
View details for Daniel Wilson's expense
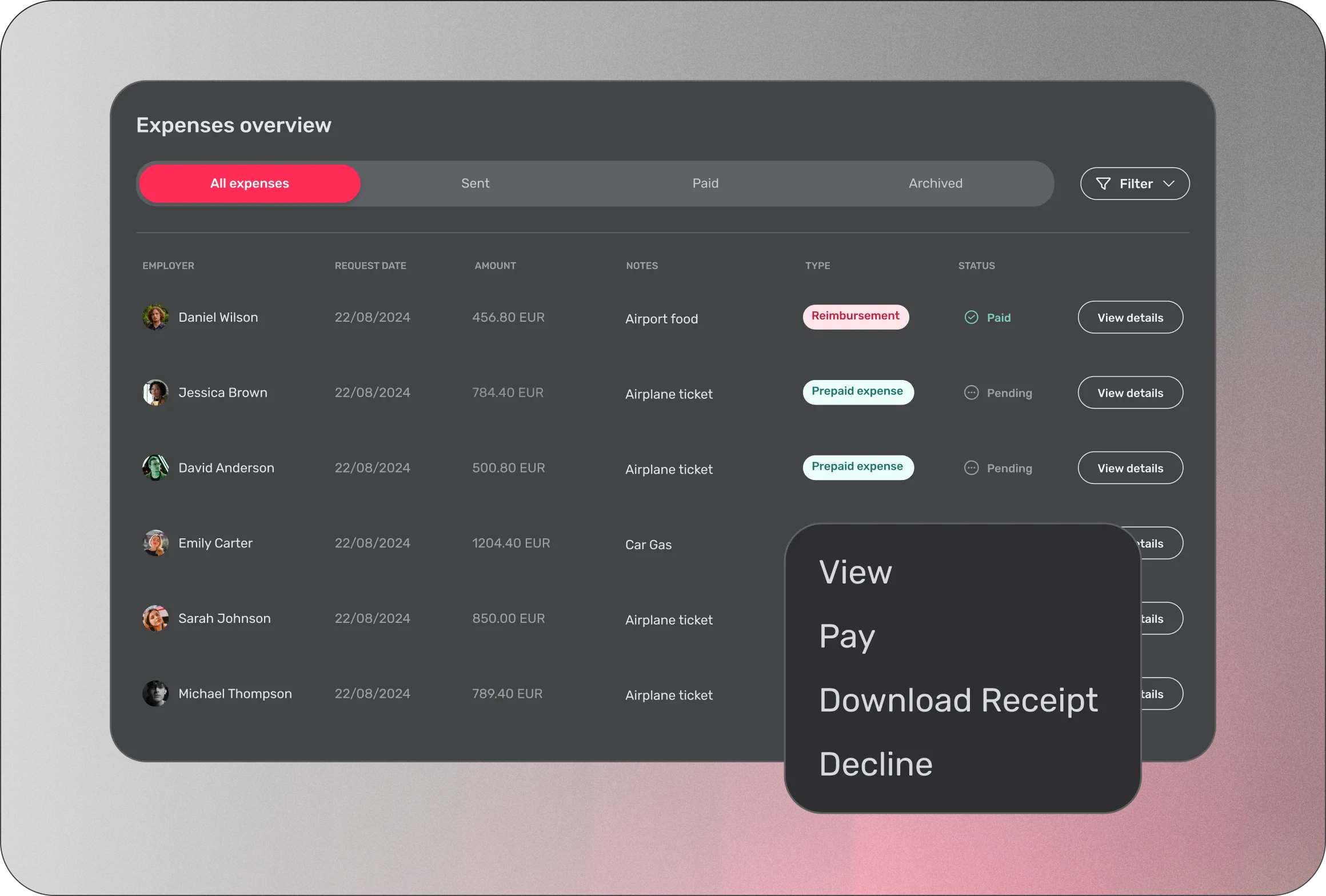coord(1130,317)
